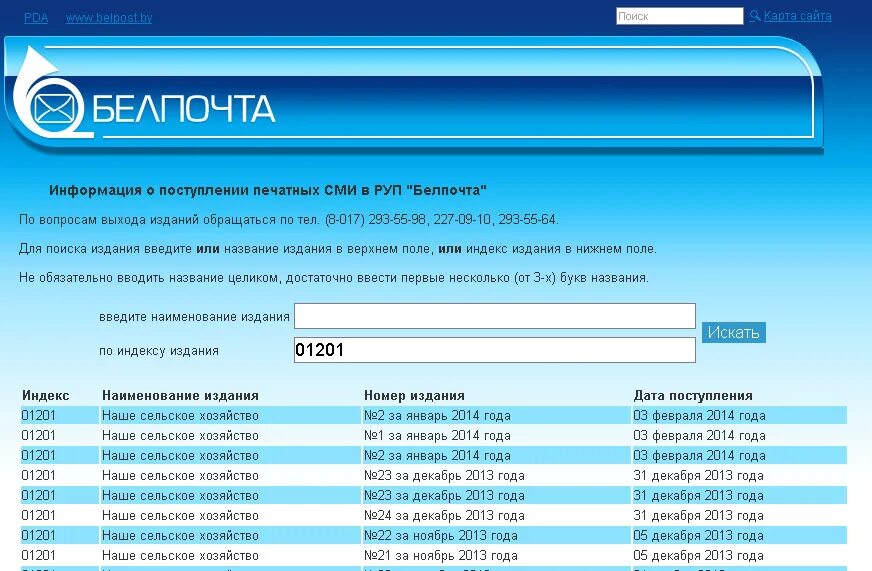The image size is (872, 571).
Task: Click the phone number line starting По вопросам
Action: tap(289, 220)
